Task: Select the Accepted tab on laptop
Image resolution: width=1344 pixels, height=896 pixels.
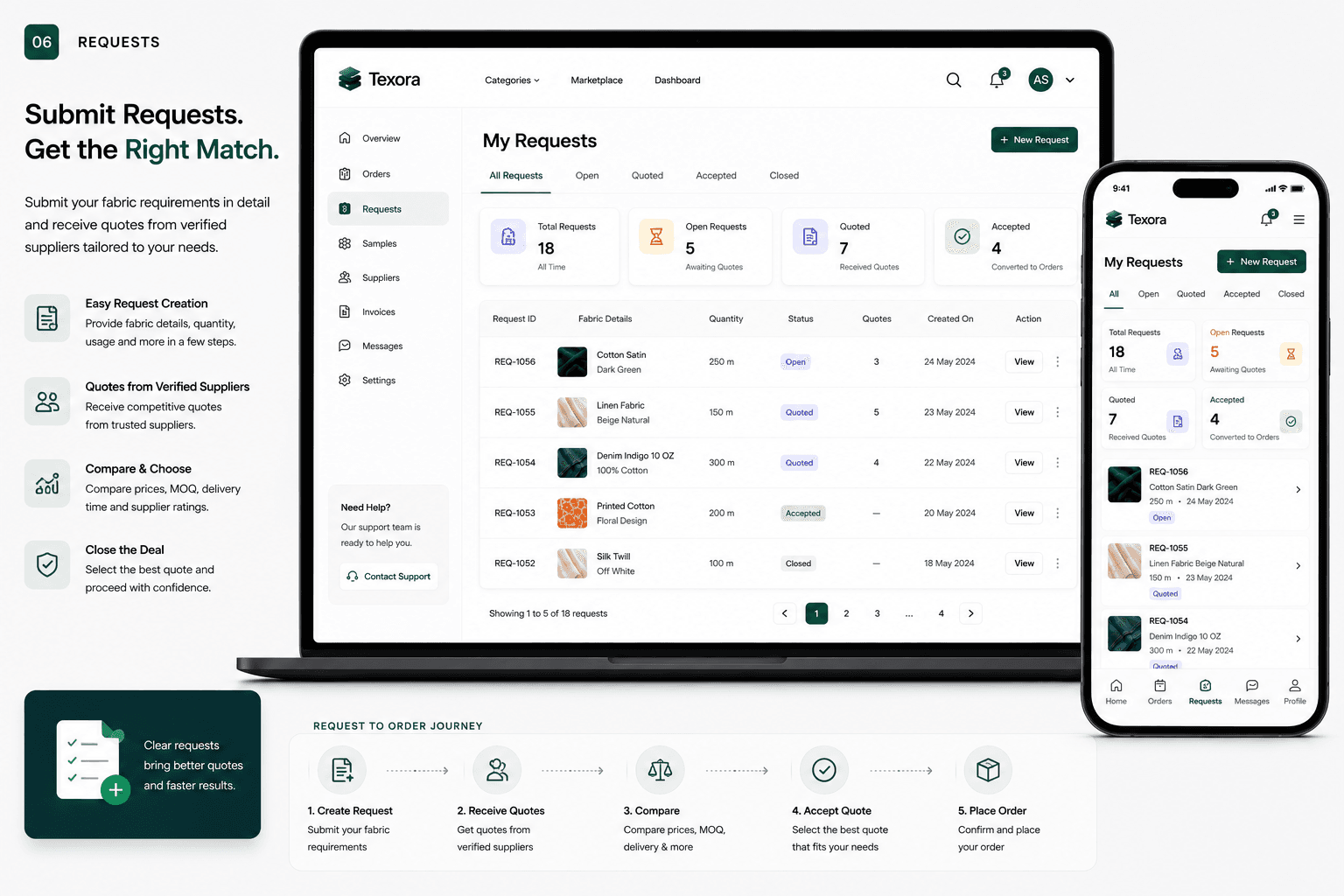Action: [x=717, y=176]
